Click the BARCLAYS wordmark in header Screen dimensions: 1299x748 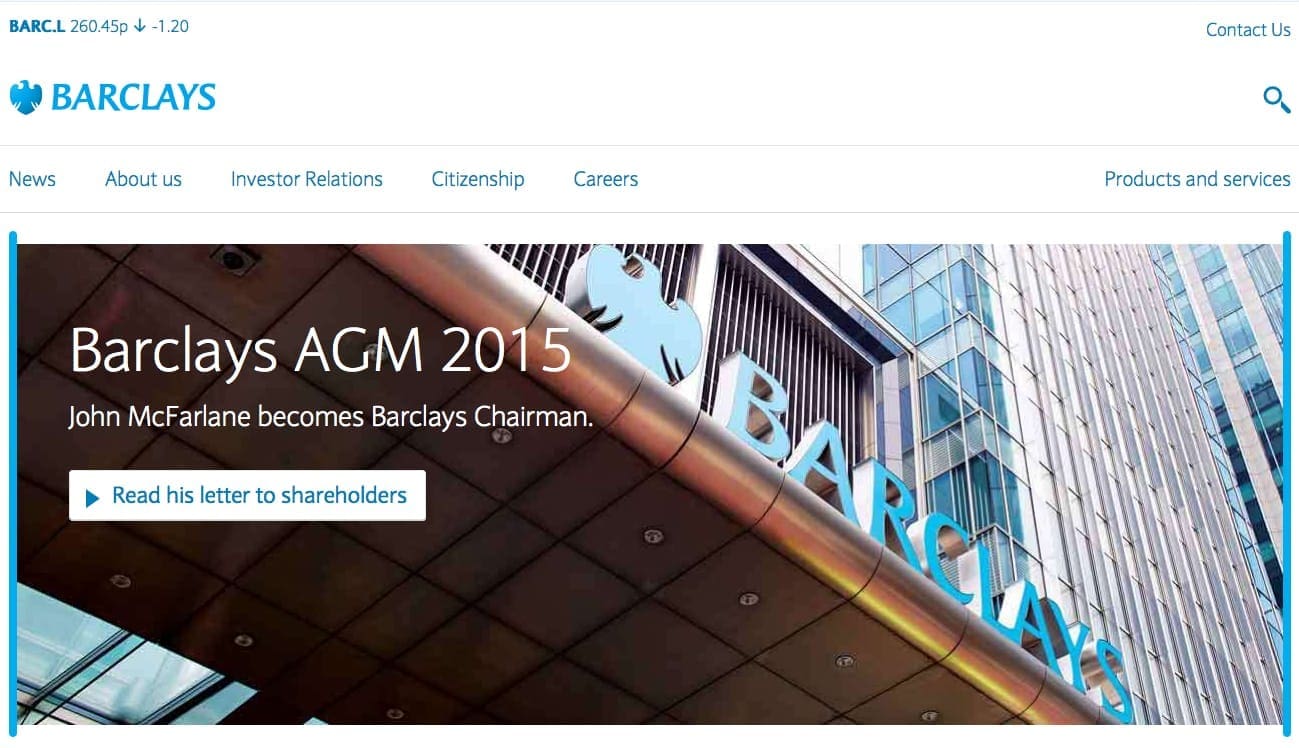tap(133, 97)
